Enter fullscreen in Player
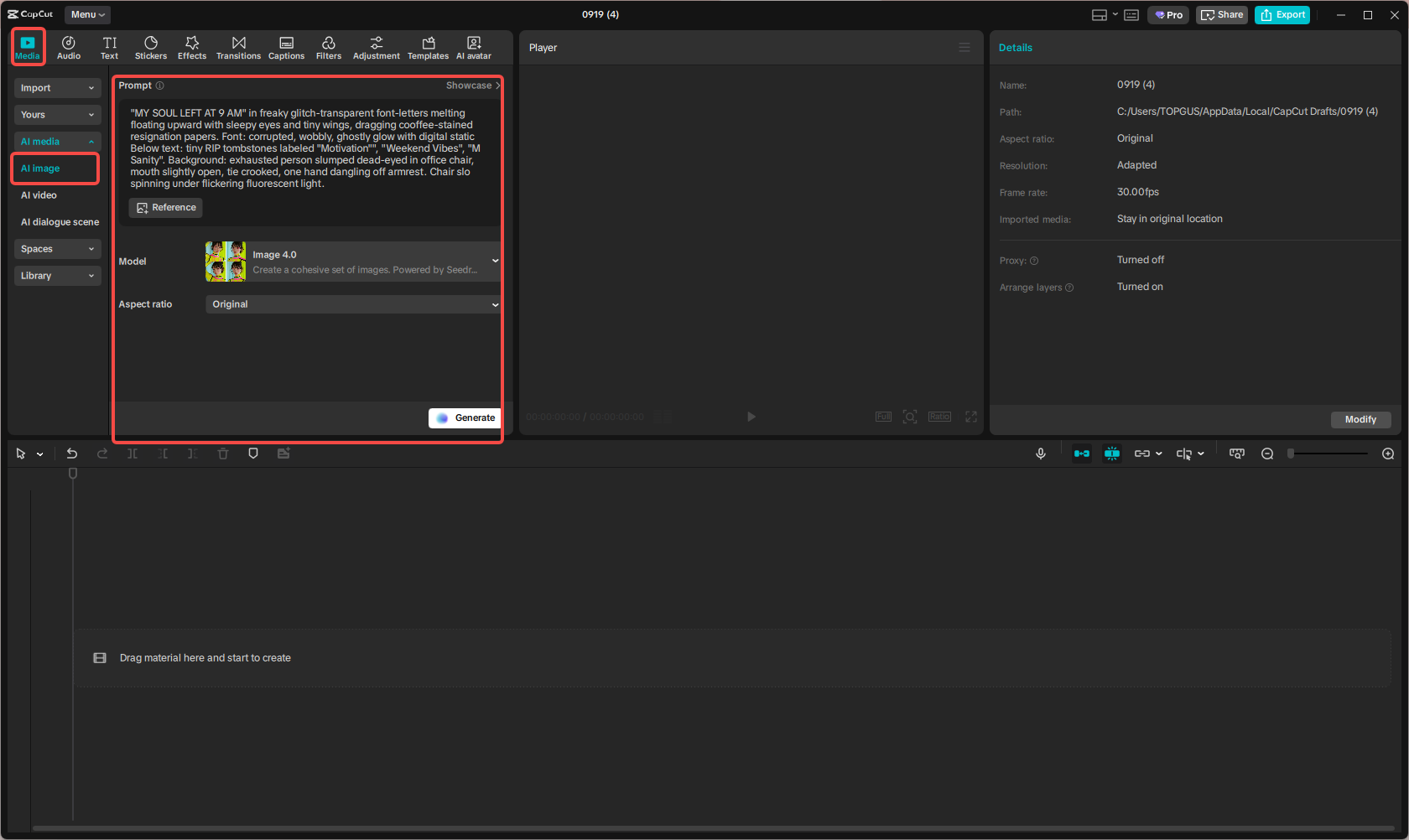Image resolution: width=1409 pixels, height=840 pixels. coord(971,417)
